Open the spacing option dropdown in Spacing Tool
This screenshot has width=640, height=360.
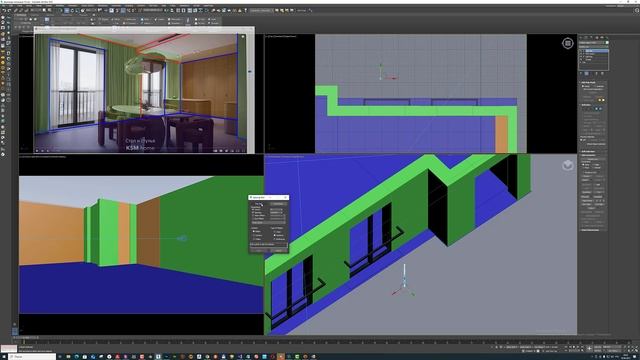pos(269,222)
